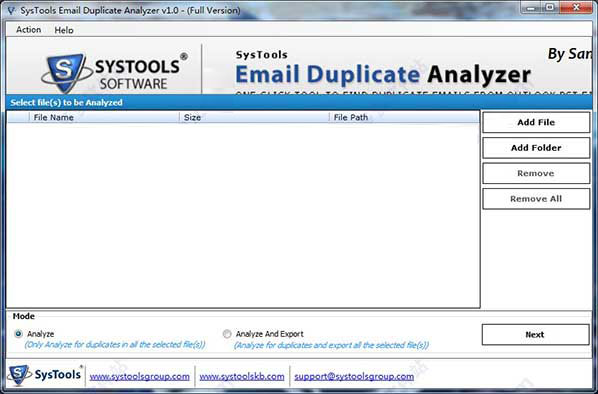The height and width of the screenshot is (394, 598).
Task: Click the Remove All button
Action: point(536,199)
